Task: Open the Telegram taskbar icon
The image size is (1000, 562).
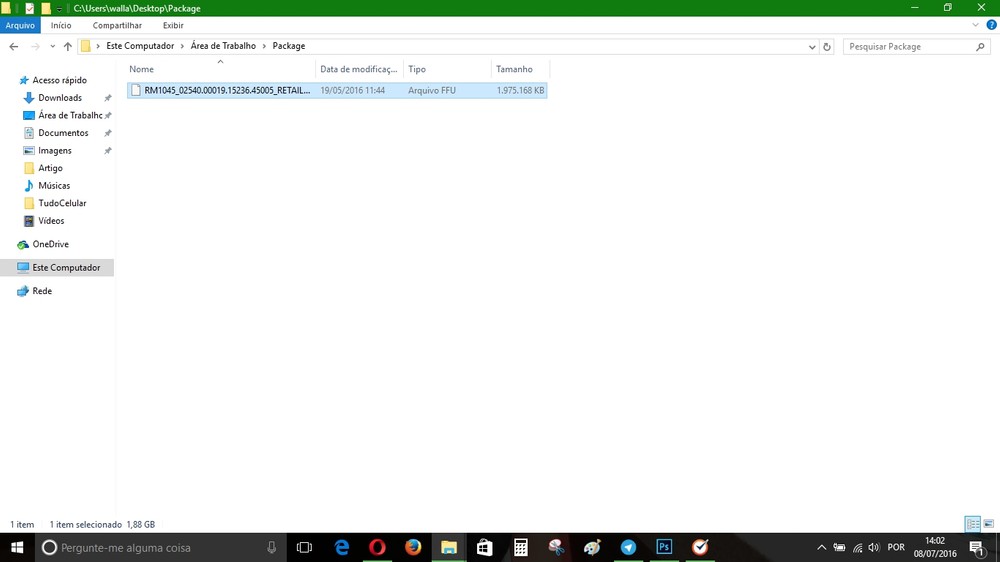Action: click(x=628, y=547)
